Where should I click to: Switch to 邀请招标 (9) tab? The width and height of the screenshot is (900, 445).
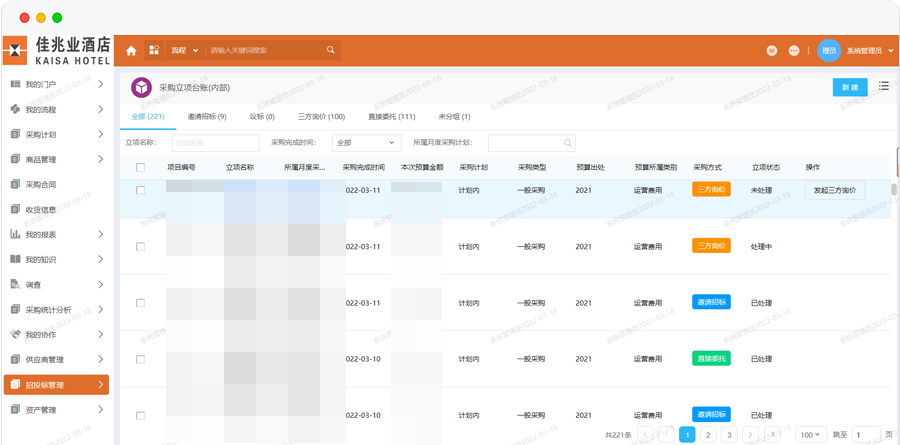coord(207,117)
